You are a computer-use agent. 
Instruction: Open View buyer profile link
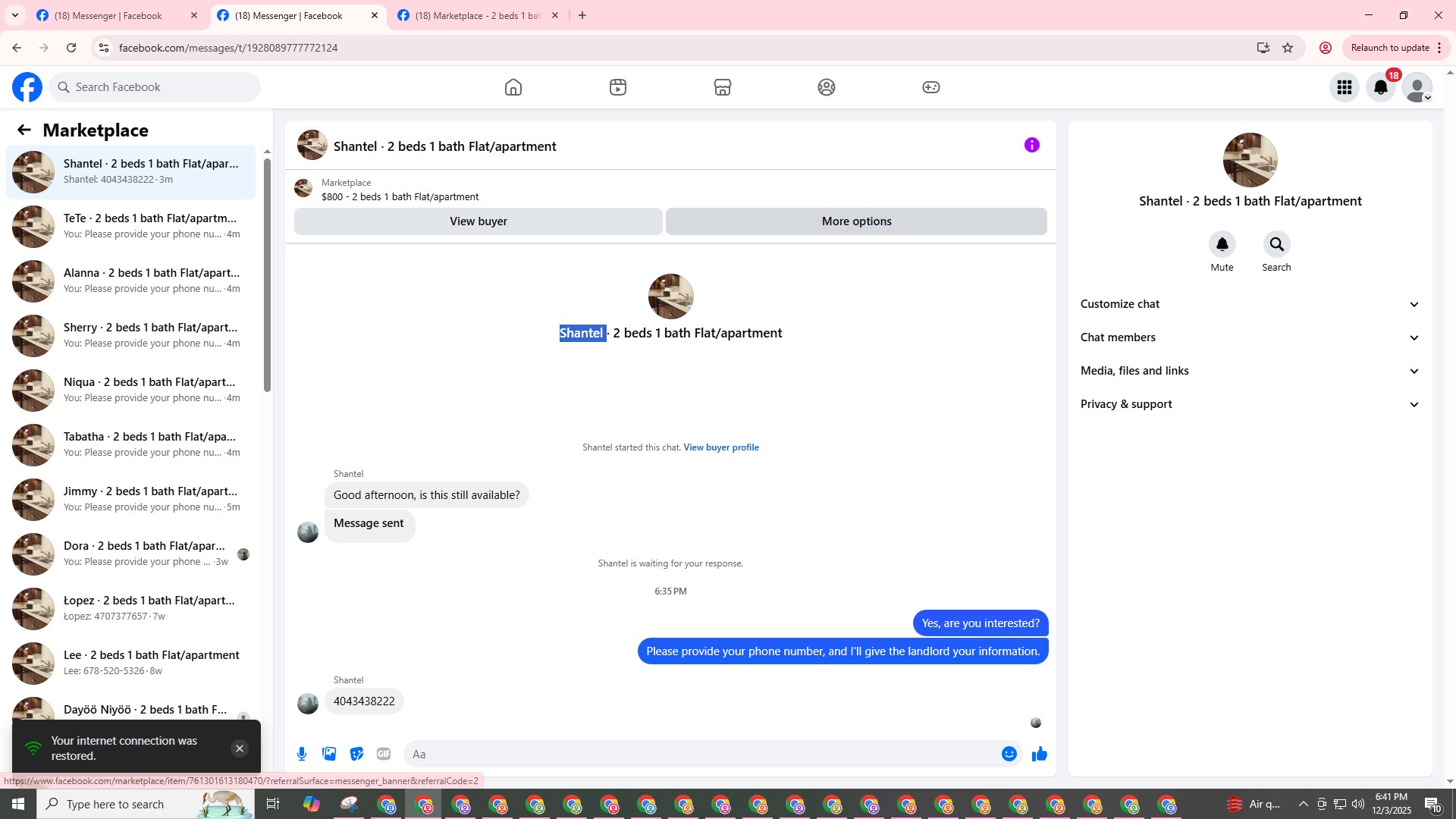click(x=721, y=447)
